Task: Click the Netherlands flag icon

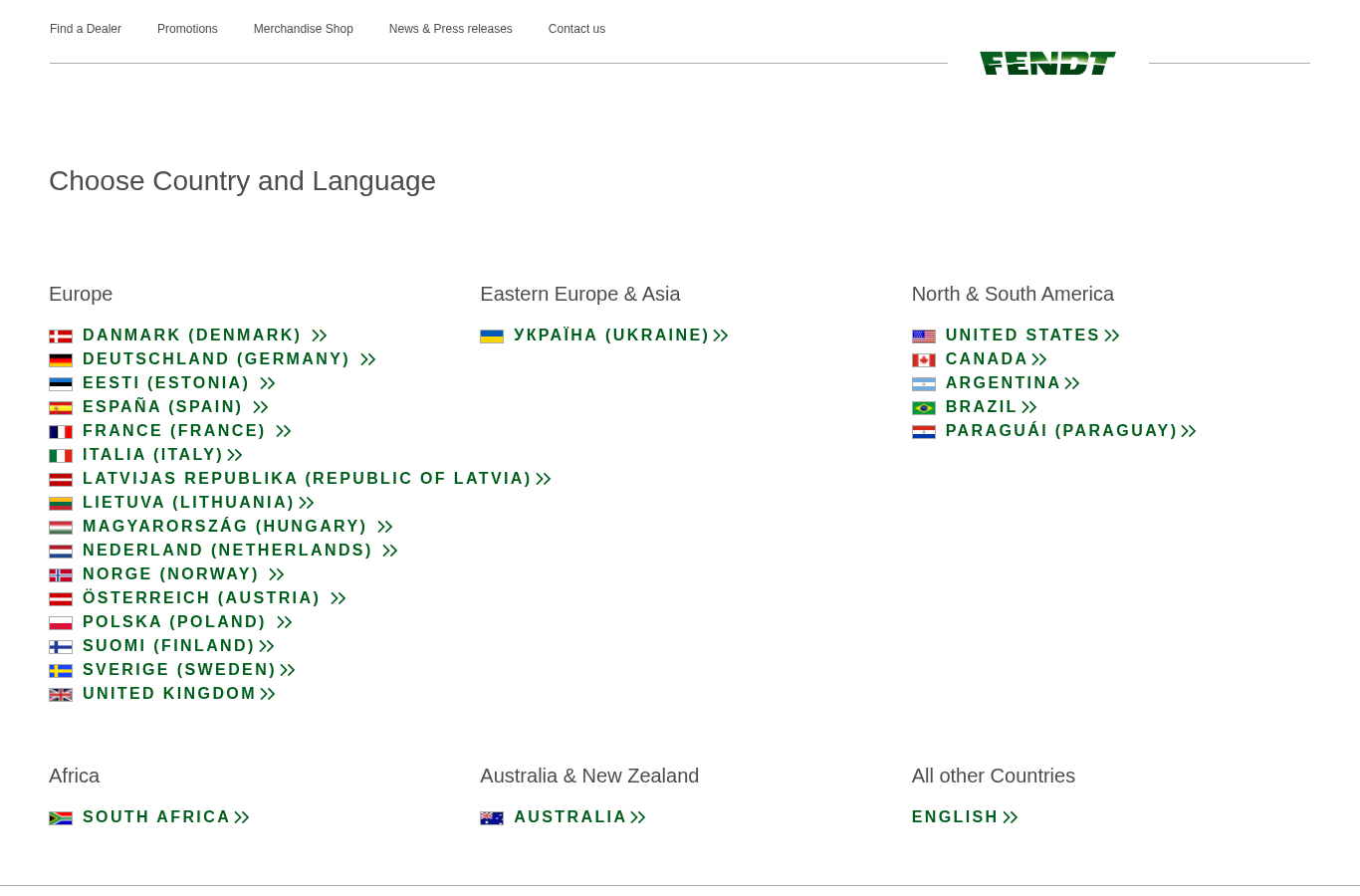Action: [61, 552]
